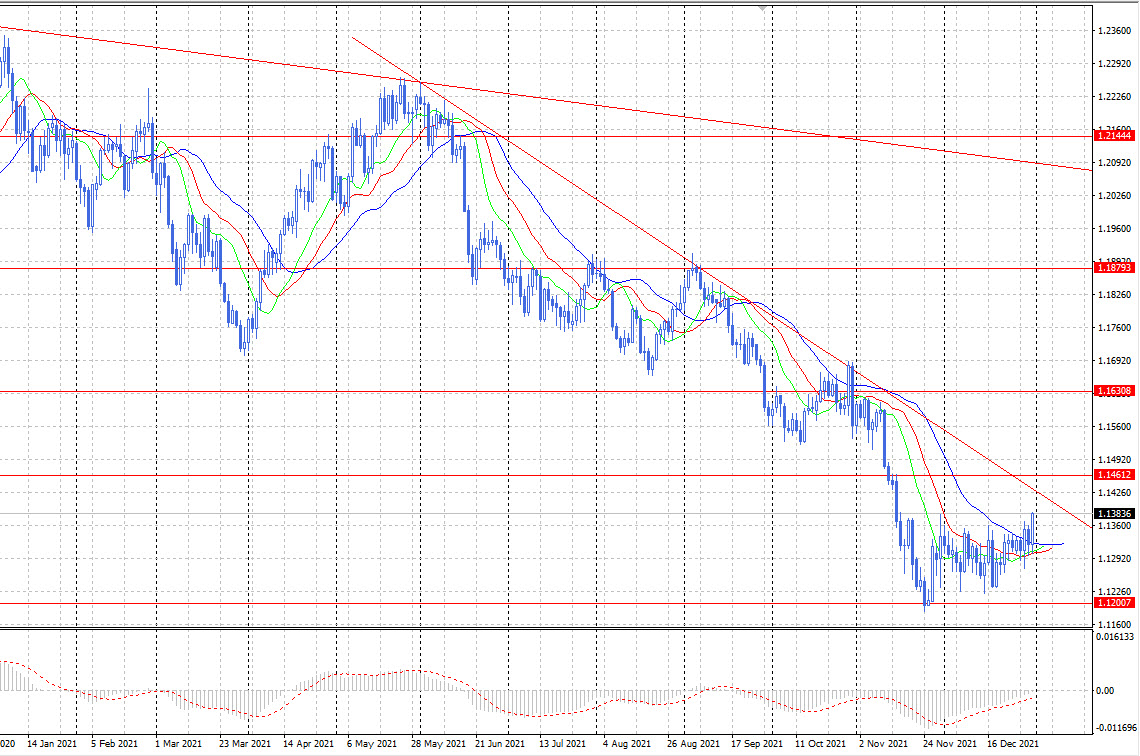This screenshot has width=1140, height=756.
Task: Click the red 1.16308 price level label
Action: pyautogui.click(x=1114, y=391)
